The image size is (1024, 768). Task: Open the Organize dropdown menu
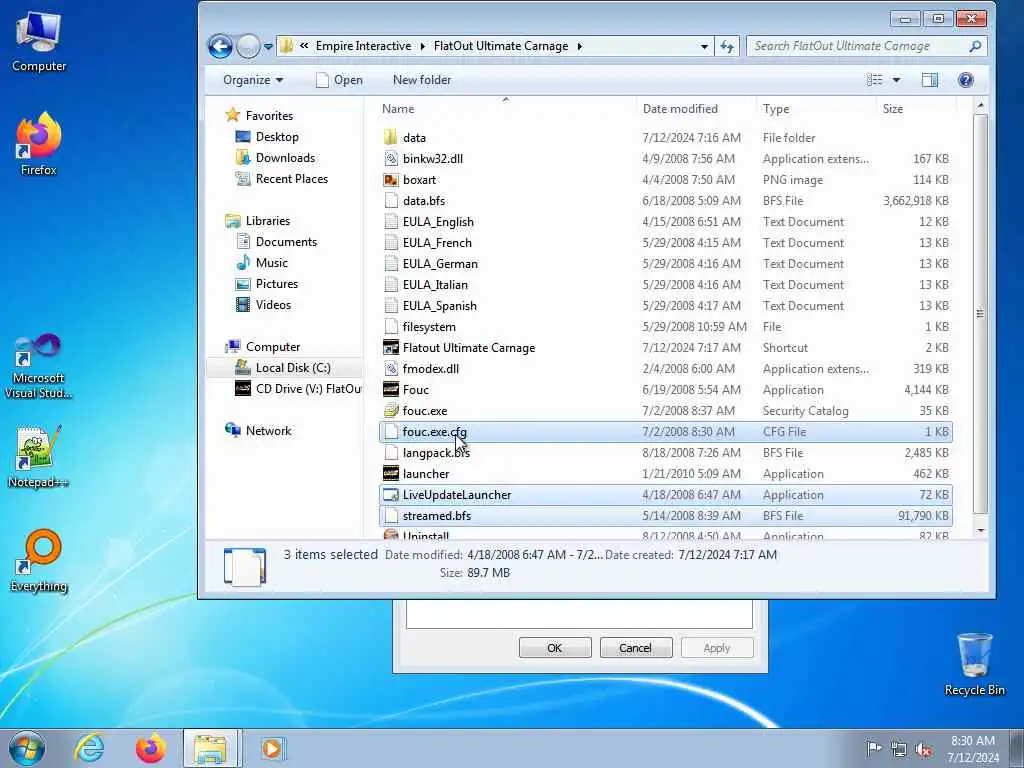click(x=253, y=80)
